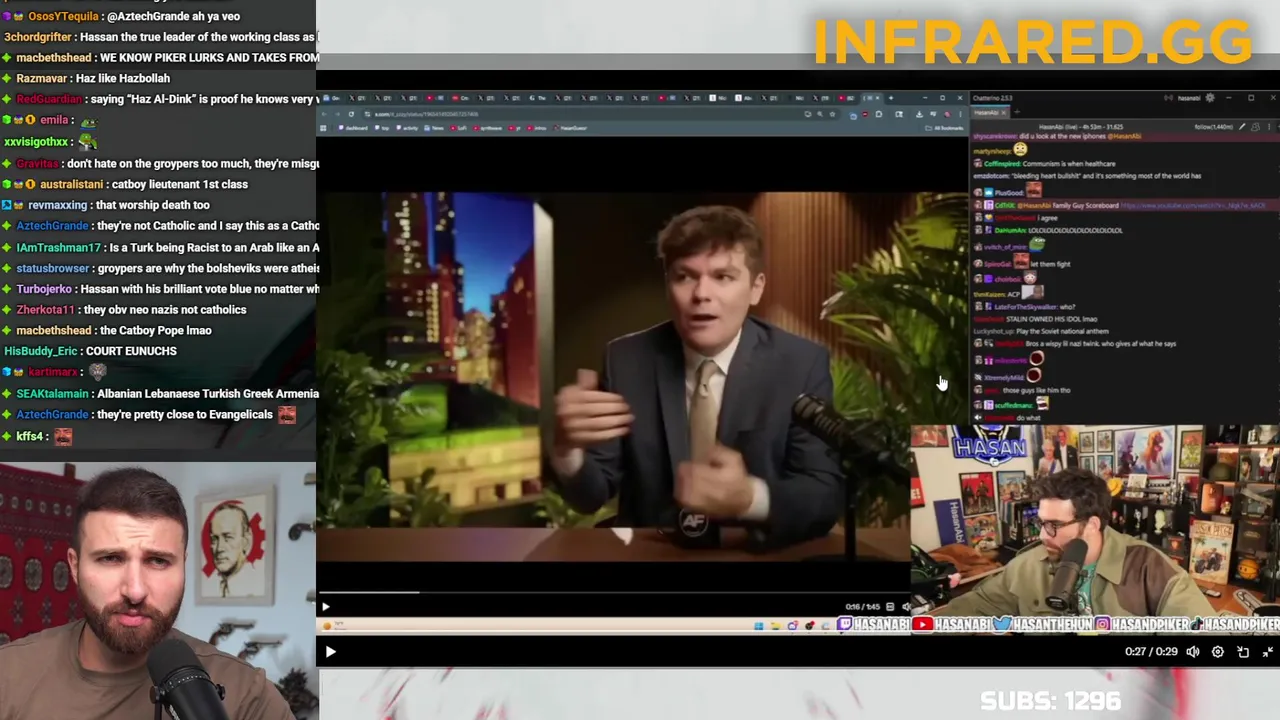Open Chatterino settings gear in nested window
The width and height of the screenshot is (1280, 720).
[x=1209, y=98]
